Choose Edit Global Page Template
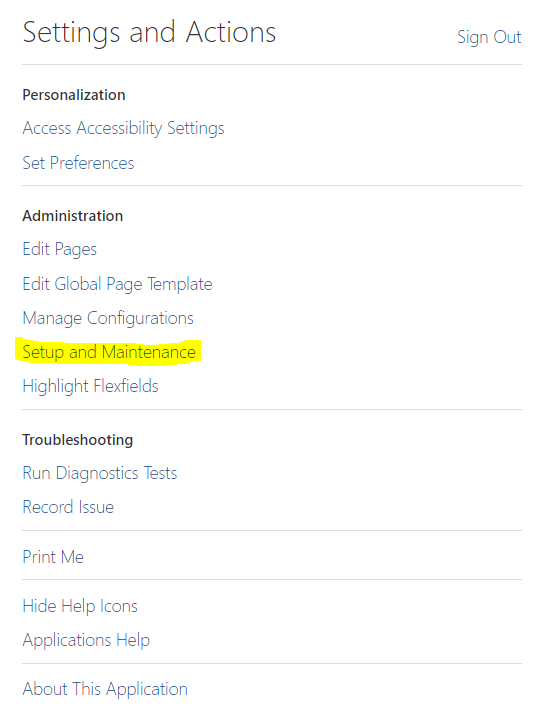 point(117,285)
